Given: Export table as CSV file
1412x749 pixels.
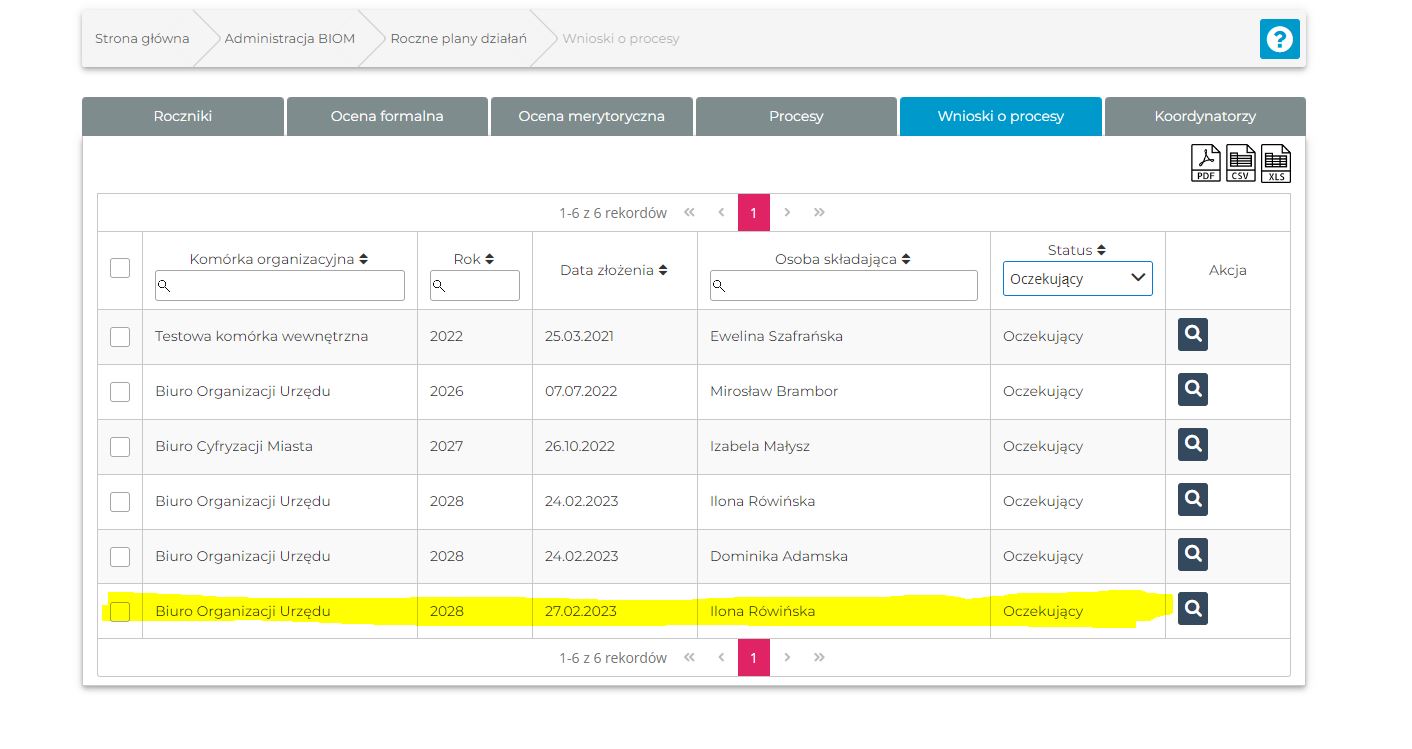Looking at the screenshot, I should pos(1241,163).
